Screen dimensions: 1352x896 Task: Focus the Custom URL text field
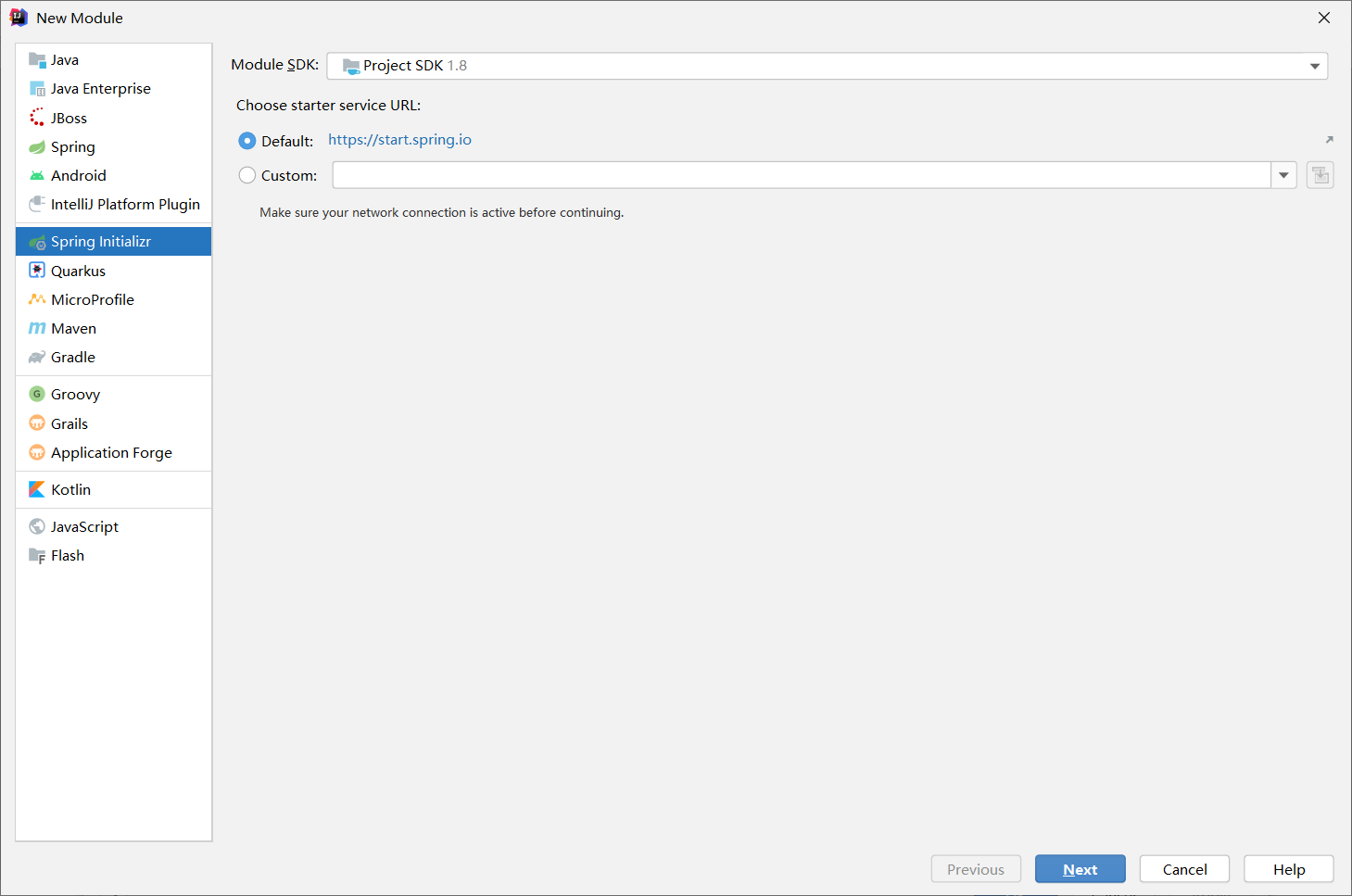pyautogui.click(x=802, y=175)
